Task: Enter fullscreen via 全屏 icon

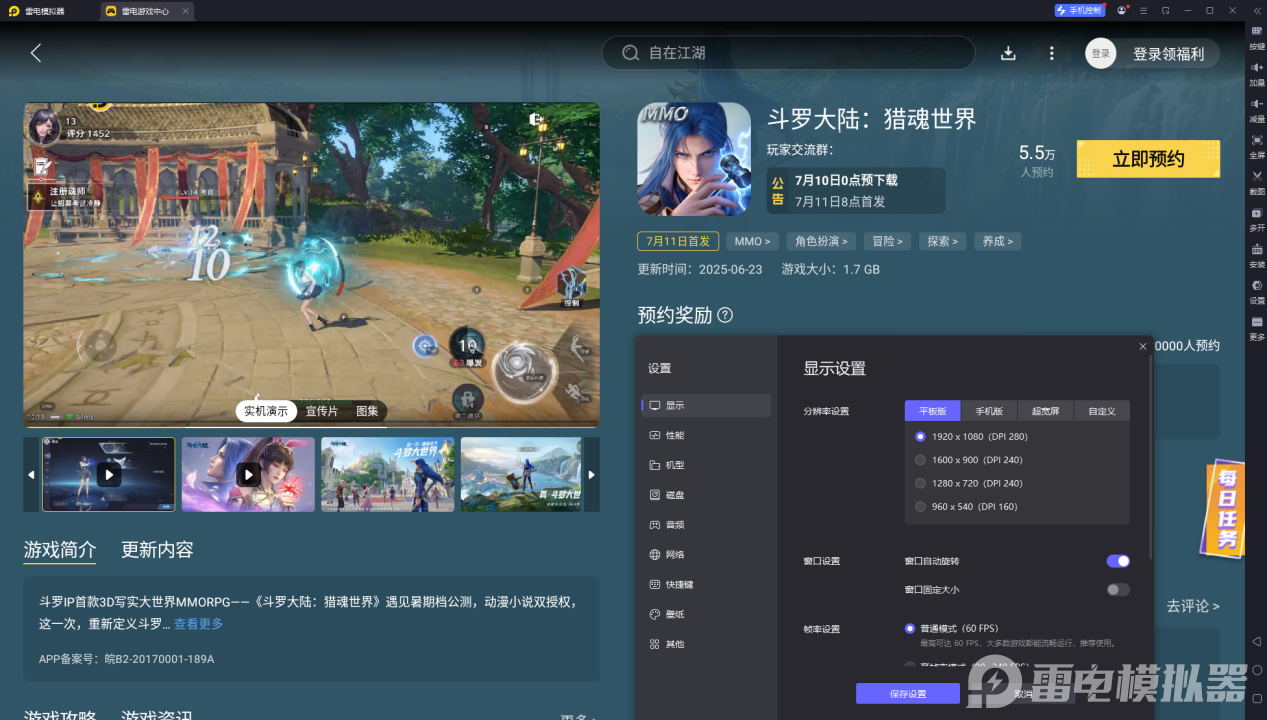Action: (1257, 146)
